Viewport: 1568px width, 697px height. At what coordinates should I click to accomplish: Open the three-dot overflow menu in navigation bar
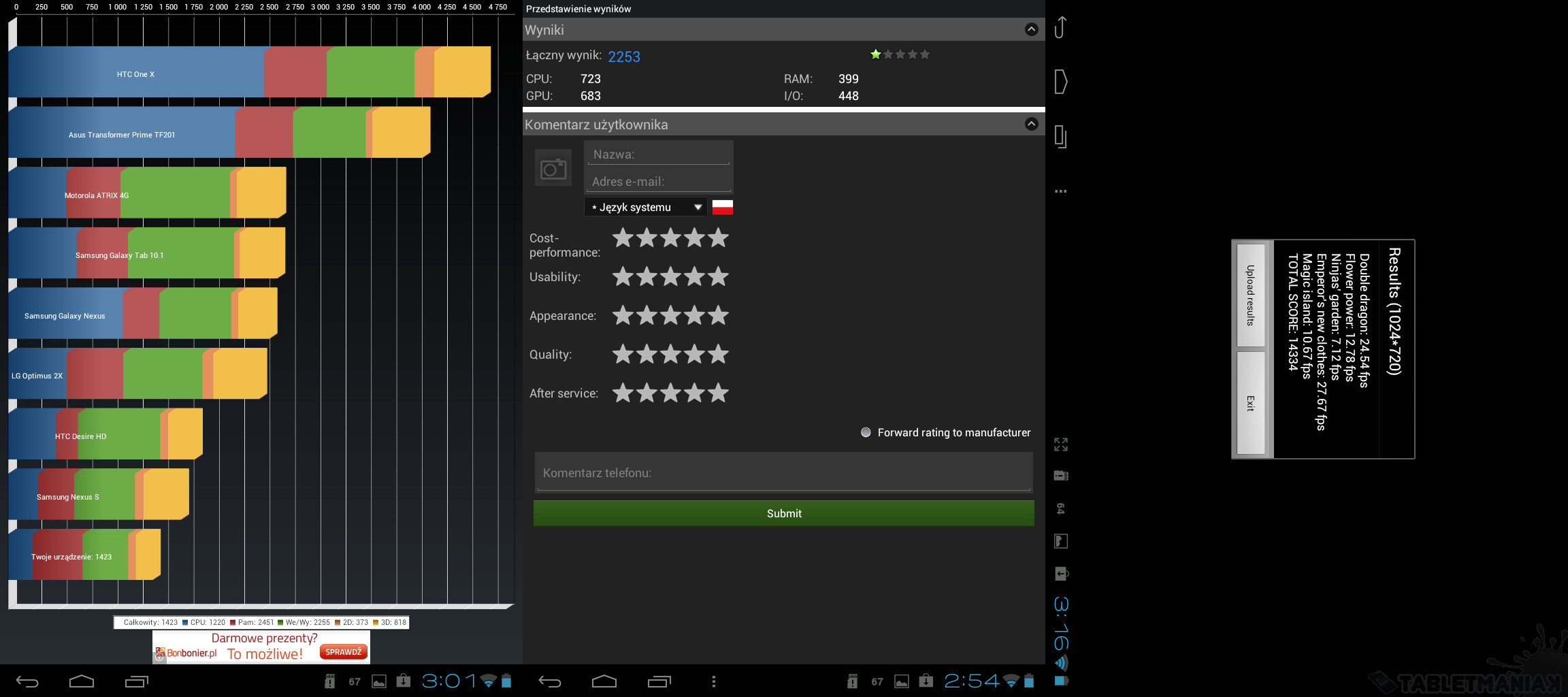point(713,681)
